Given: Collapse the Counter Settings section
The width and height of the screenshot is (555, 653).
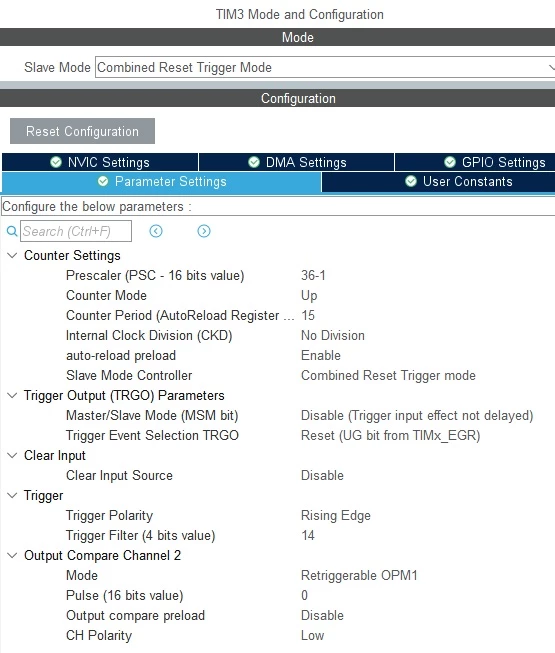Looking at the screenshot, I should click(12, 255).
